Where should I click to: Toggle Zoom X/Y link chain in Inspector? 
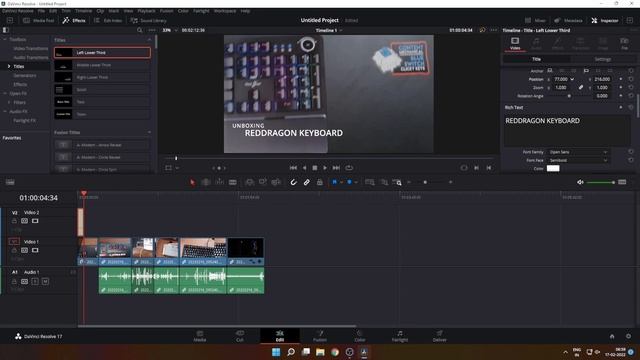coord(581,87)
